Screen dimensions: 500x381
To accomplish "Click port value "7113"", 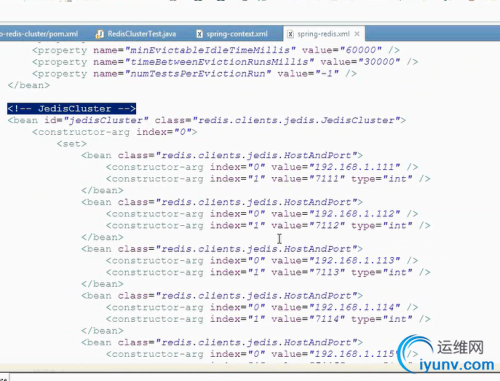I will click(x=327, y=272).
